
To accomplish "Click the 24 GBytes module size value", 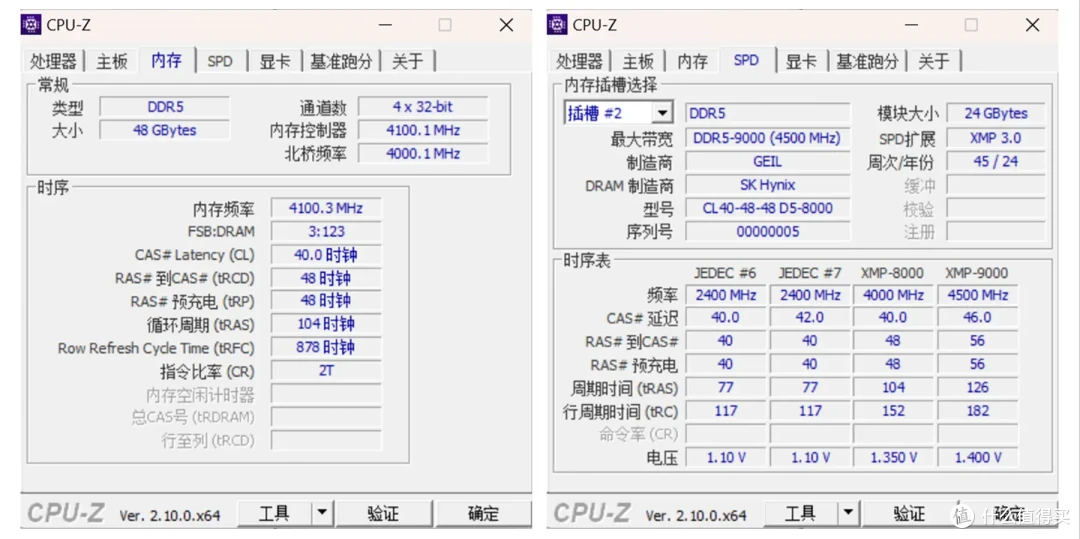I will 995,114.
